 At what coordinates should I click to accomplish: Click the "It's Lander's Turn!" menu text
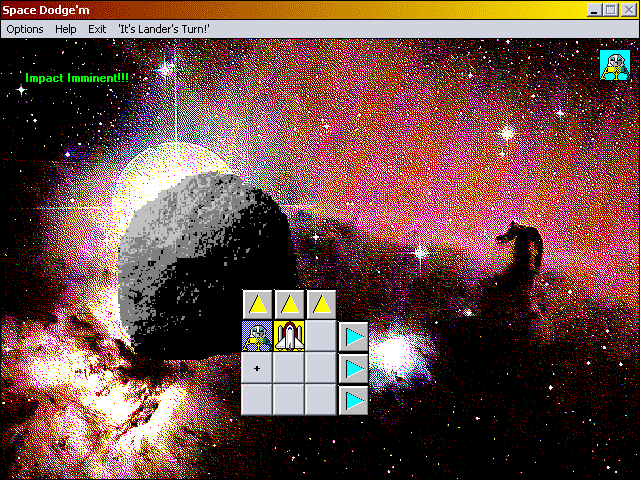coord(163,29)
